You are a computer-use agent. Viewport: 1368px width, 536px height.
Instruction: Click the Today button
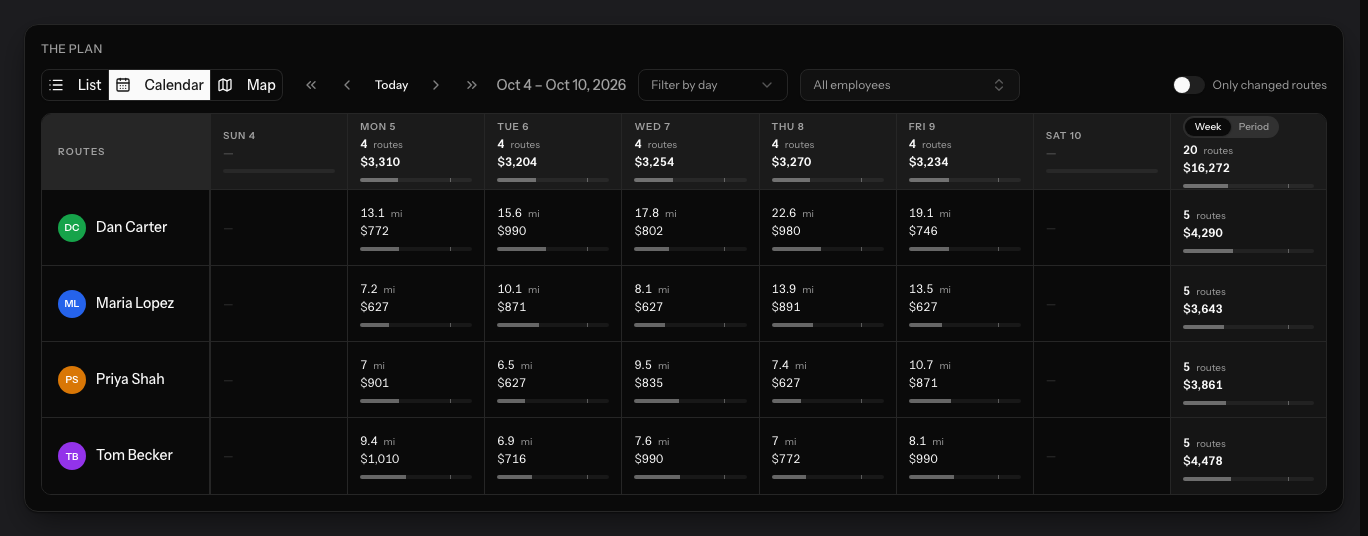392,85
